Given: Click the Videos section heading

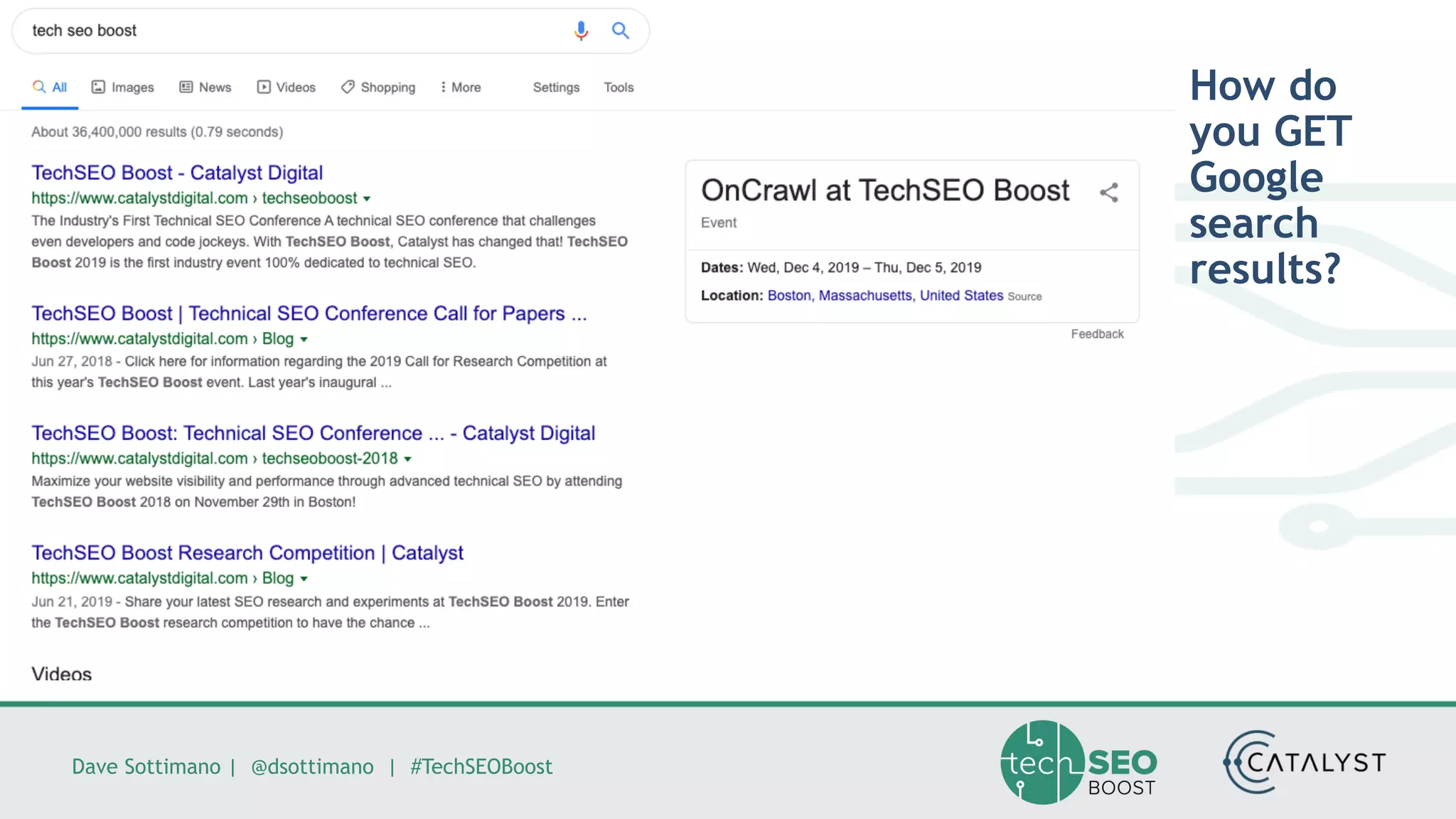Looking at the screenshot, I should [x=62, y=673].
